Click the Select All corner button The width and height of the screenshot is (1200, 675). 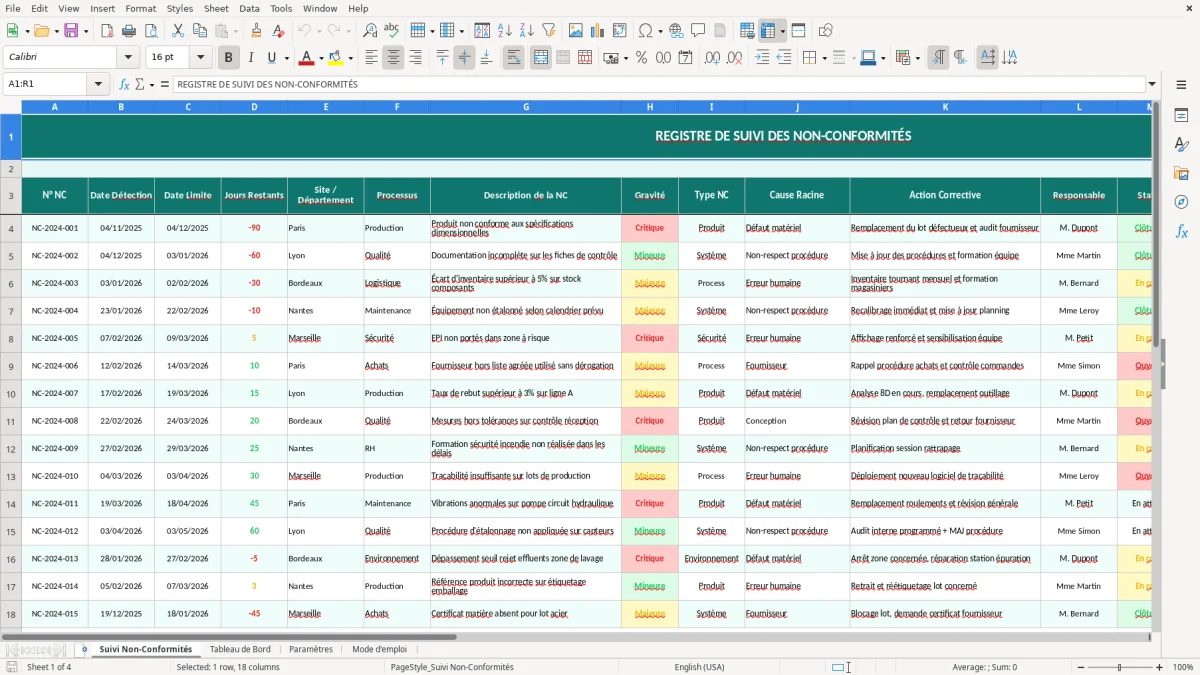coord(11,106)
